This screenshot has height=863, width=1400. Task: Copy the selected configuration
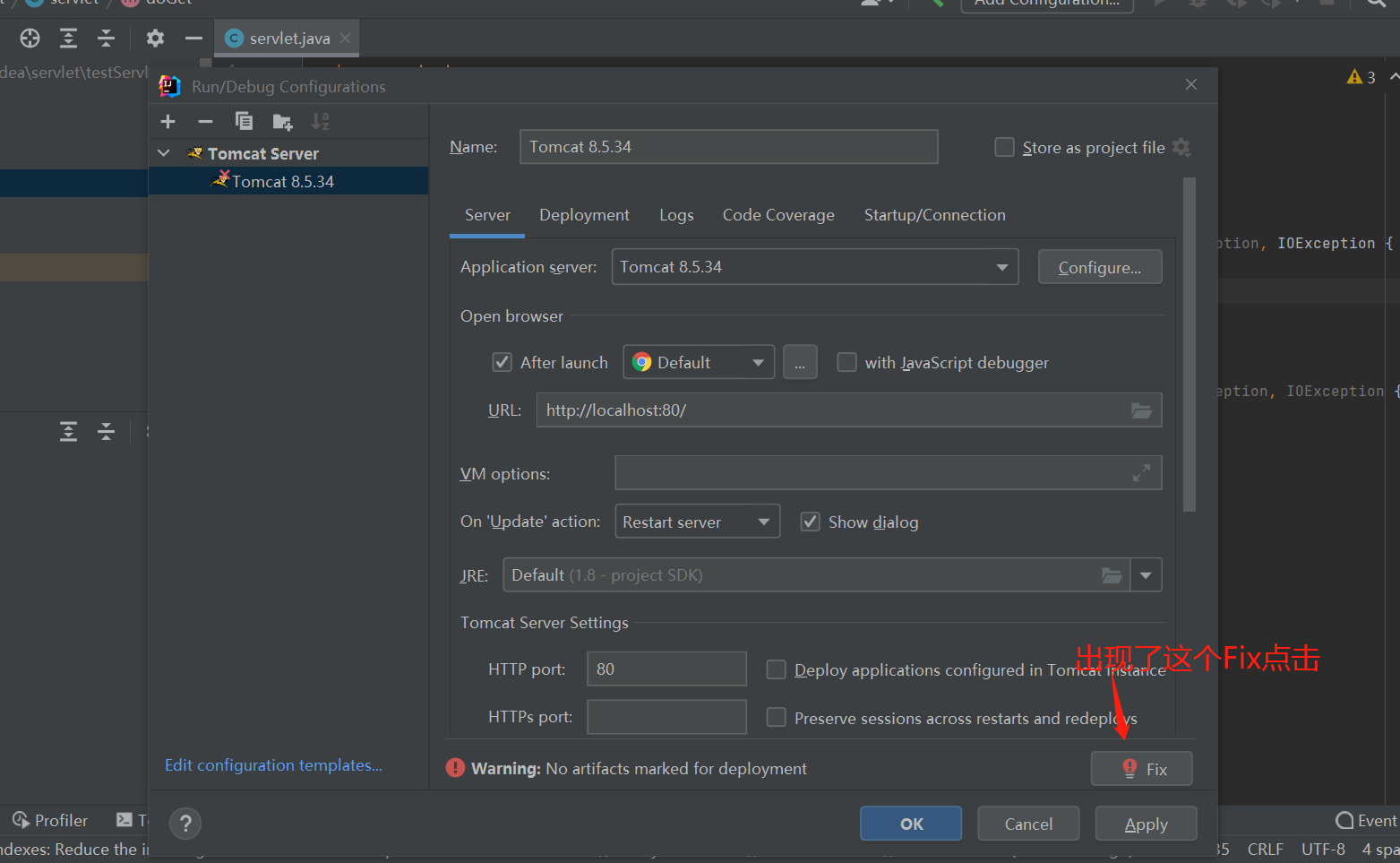[244, 121]
